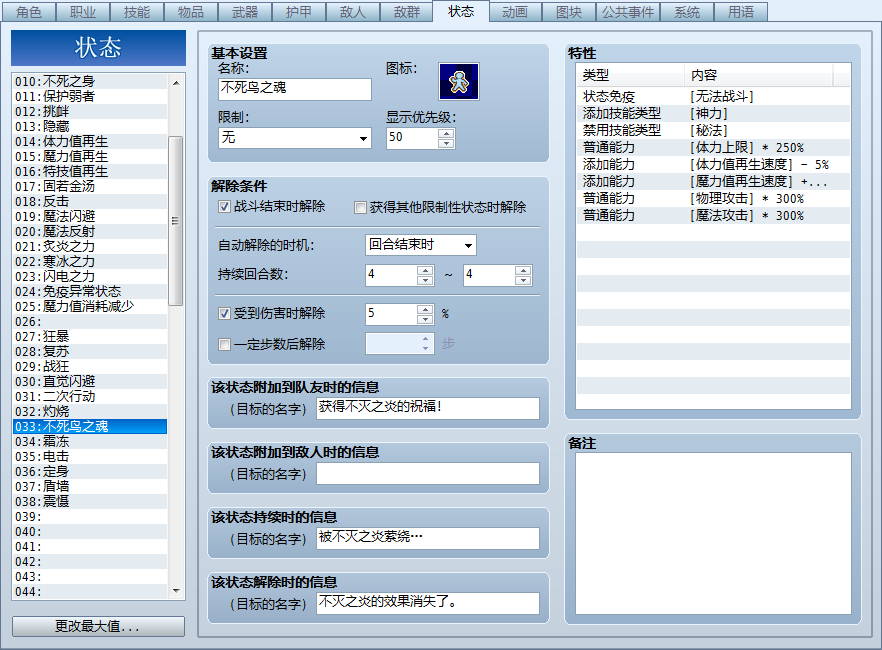This screenshot has height=650, width=882.
Task: Open the 自动解除的时机 dropdown
Action: tap(421, 245)
